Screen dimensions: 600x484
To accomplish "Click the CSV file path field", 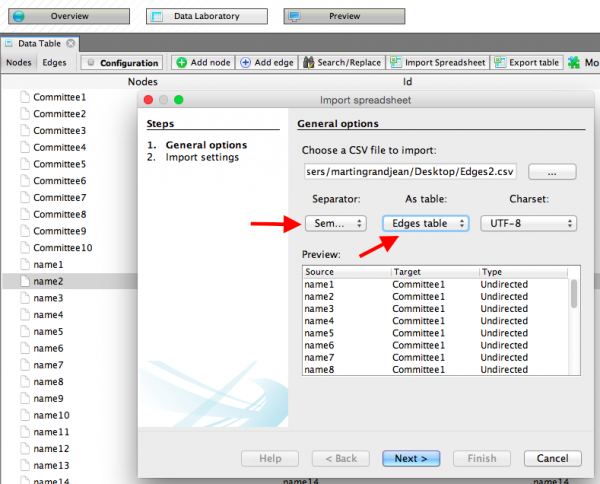I will pos(410,172).
